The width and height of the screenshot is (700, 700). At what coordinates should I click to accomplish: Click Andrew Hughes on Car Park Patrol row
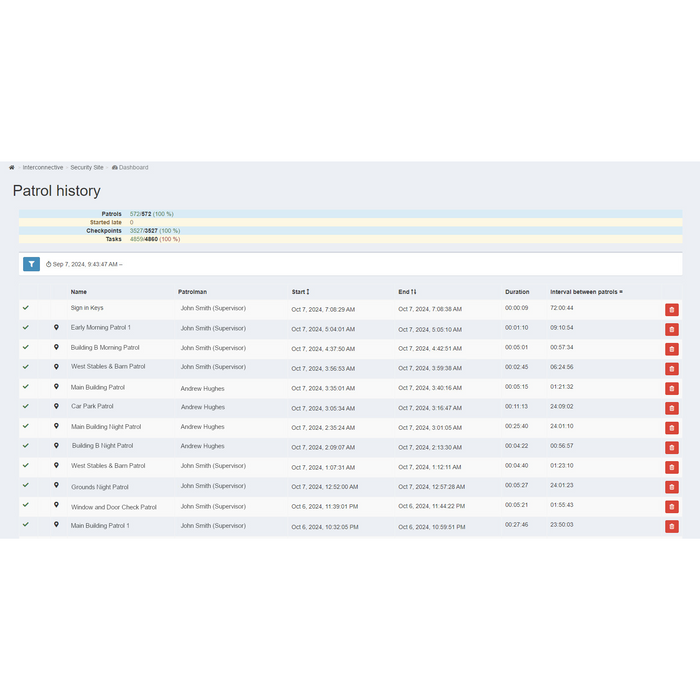(203, 407)
